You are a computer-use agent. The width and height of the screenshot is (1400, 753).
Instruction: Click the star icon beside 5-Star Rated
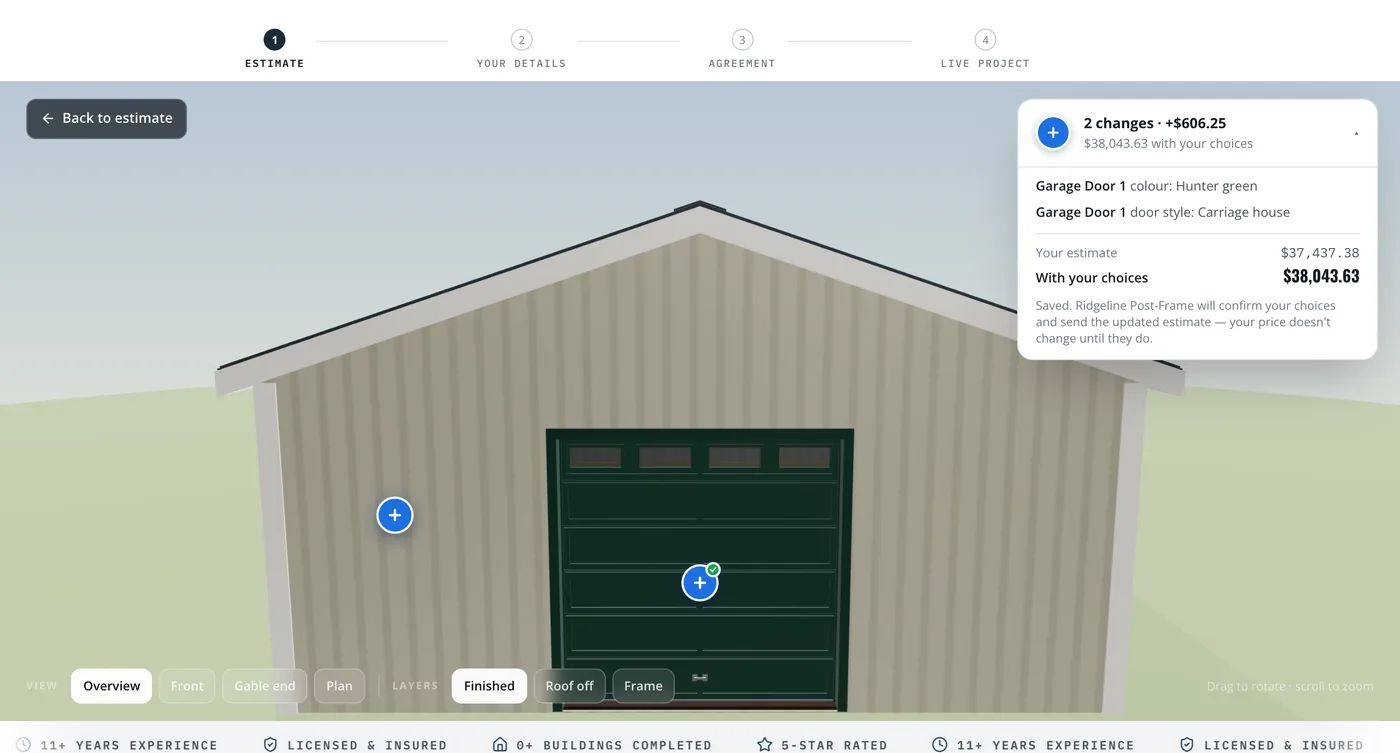click(765, 745)
